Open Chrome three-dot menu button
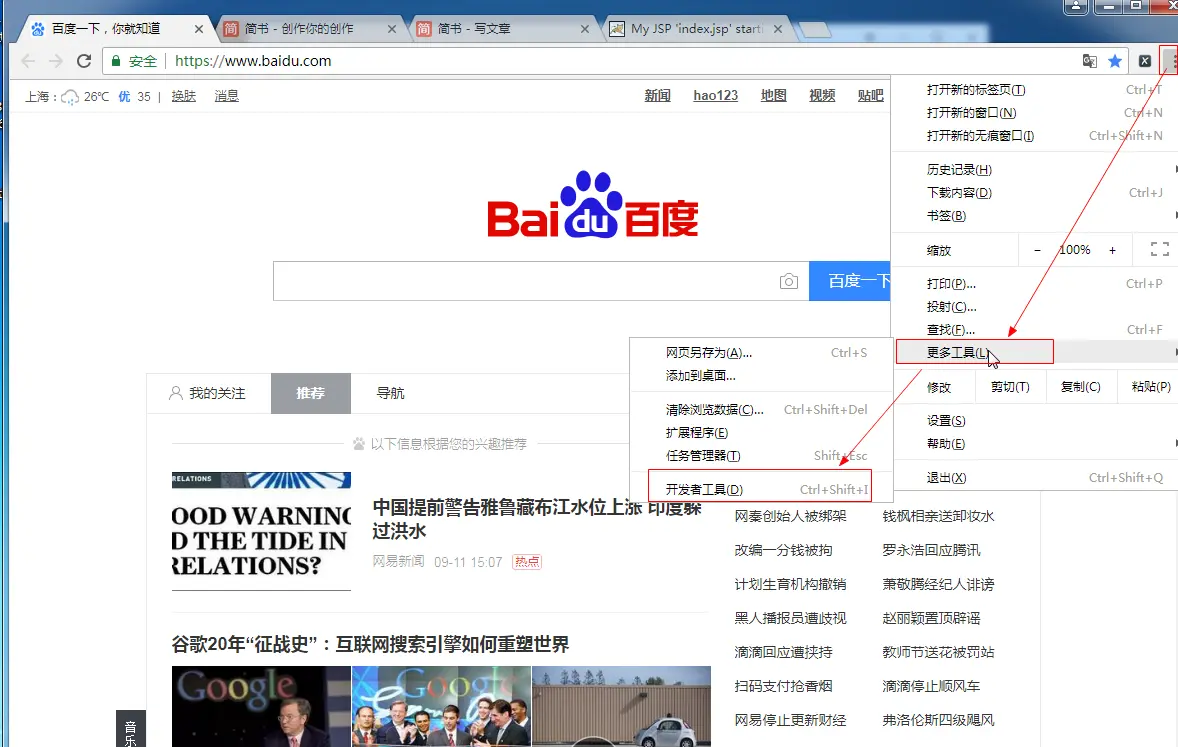 [x=1170, y=60]
